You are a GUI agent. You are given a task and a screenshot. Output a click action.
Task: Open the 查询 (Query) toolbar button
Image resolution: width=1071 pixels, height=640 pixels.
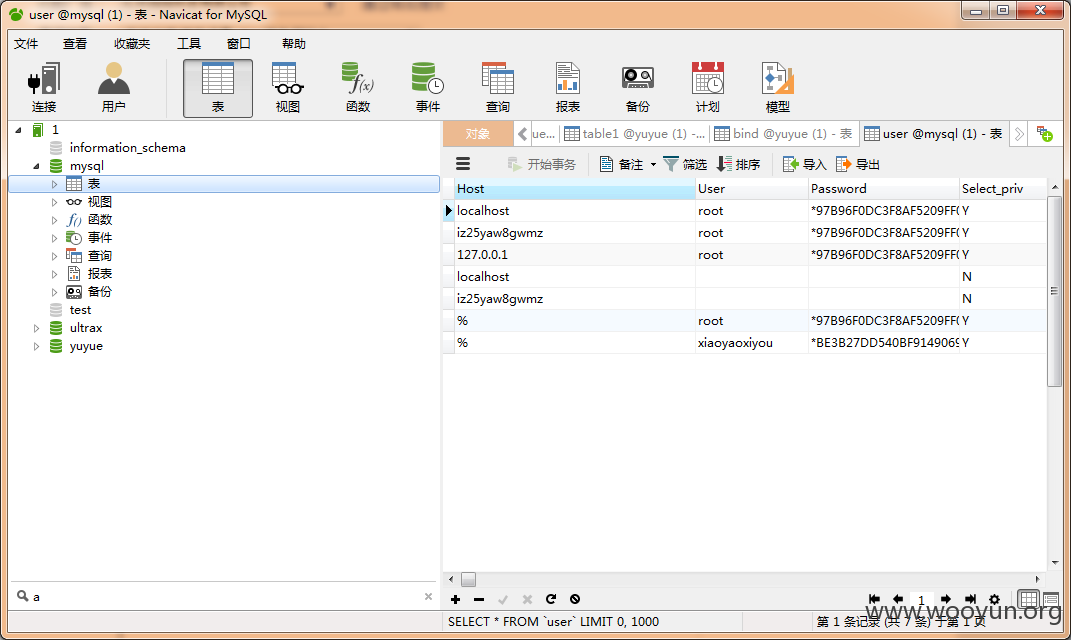(x=497, y=87)
